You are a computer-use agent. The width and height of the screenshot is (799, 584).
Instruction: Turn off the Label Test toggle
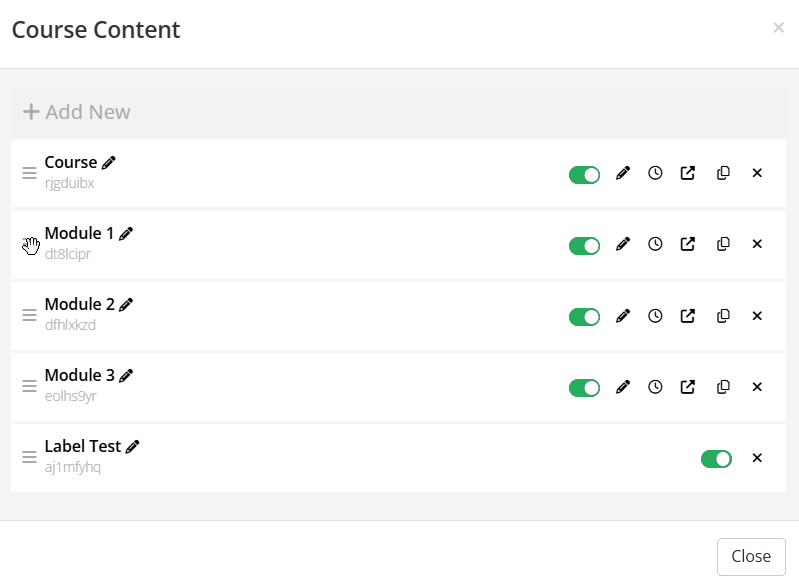716,459
